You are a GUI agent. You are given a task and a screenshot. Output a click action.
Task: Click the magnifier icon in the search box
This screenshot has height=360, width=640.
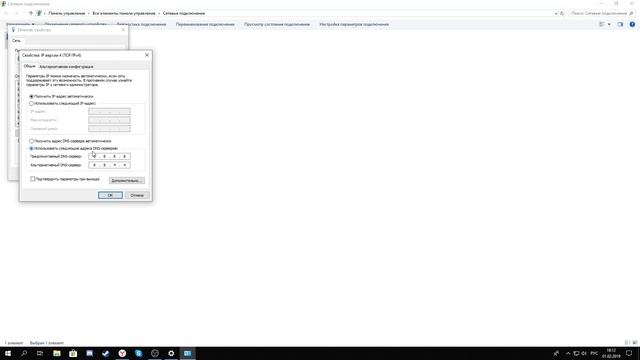pos(631,13)
